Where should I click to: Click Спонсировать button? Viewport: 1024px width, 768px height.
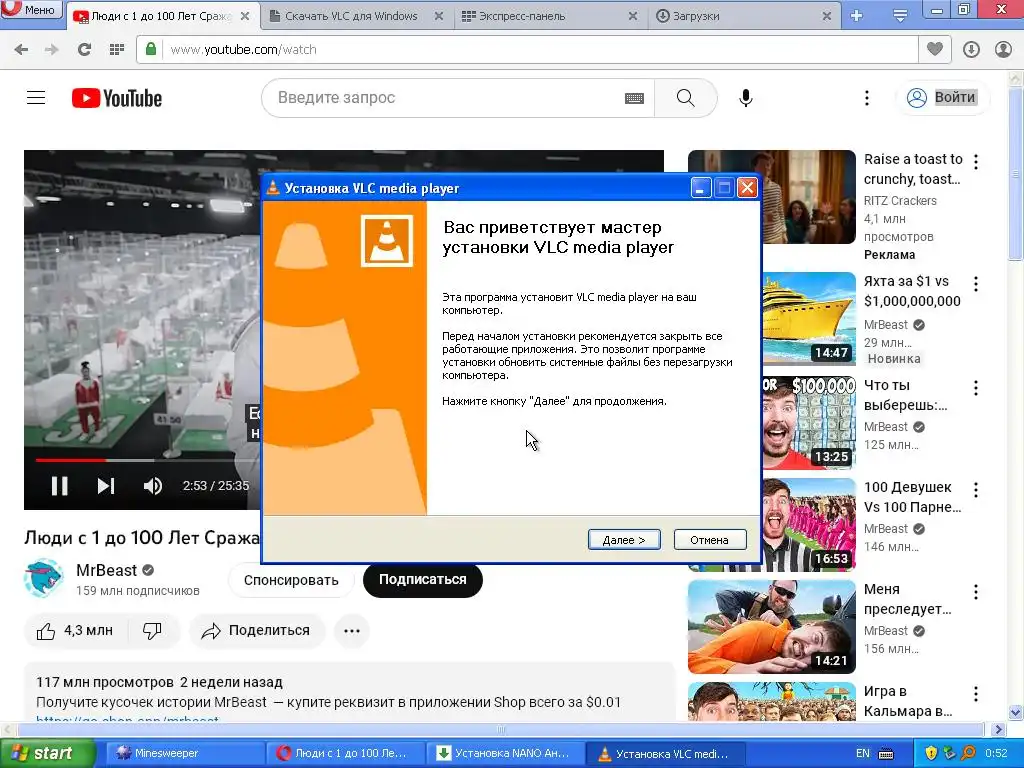click(x=291, y=580)
